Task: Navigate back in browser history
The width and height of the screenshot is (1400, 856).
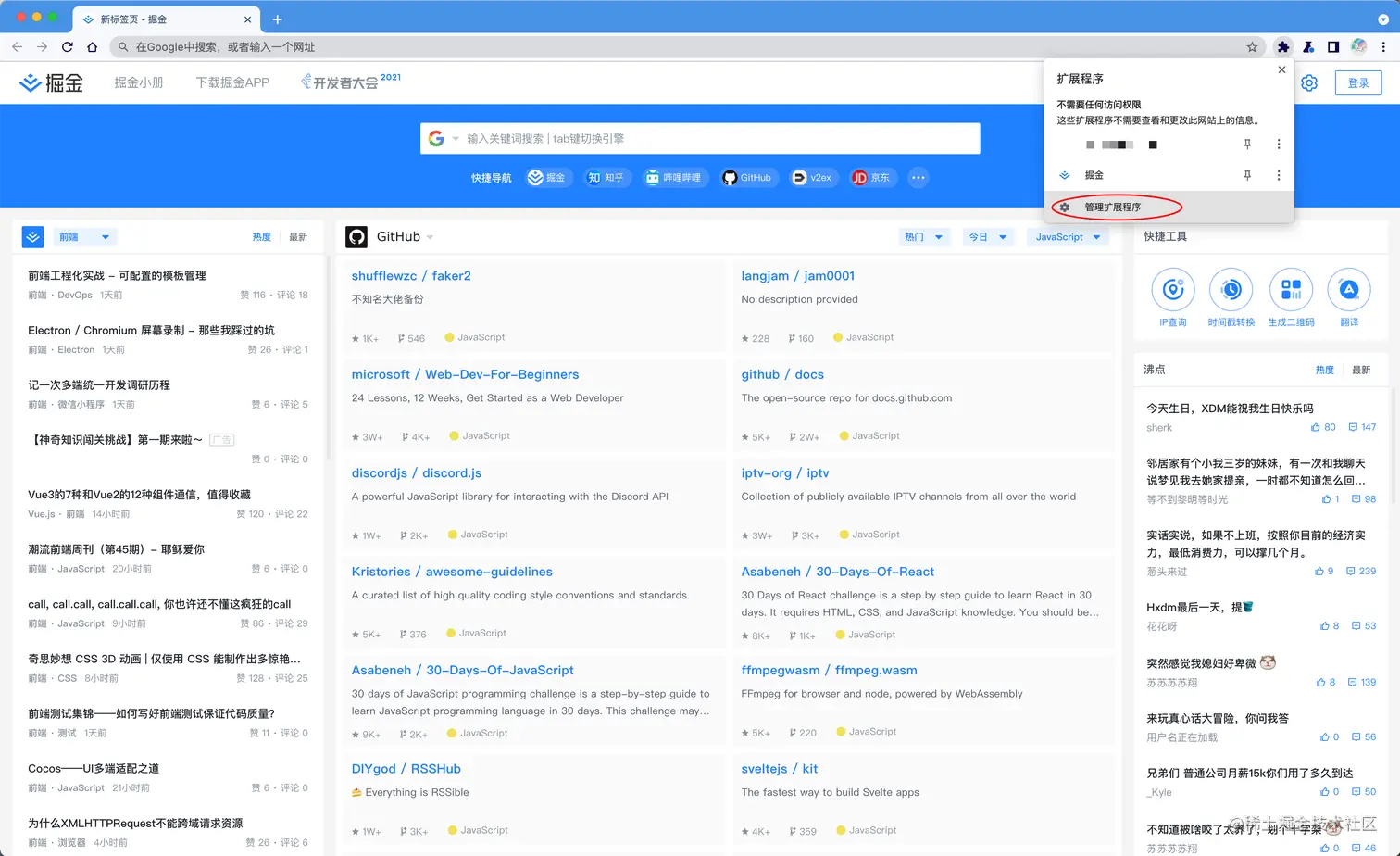Action: pyautogui.click(x=17, y=46)
